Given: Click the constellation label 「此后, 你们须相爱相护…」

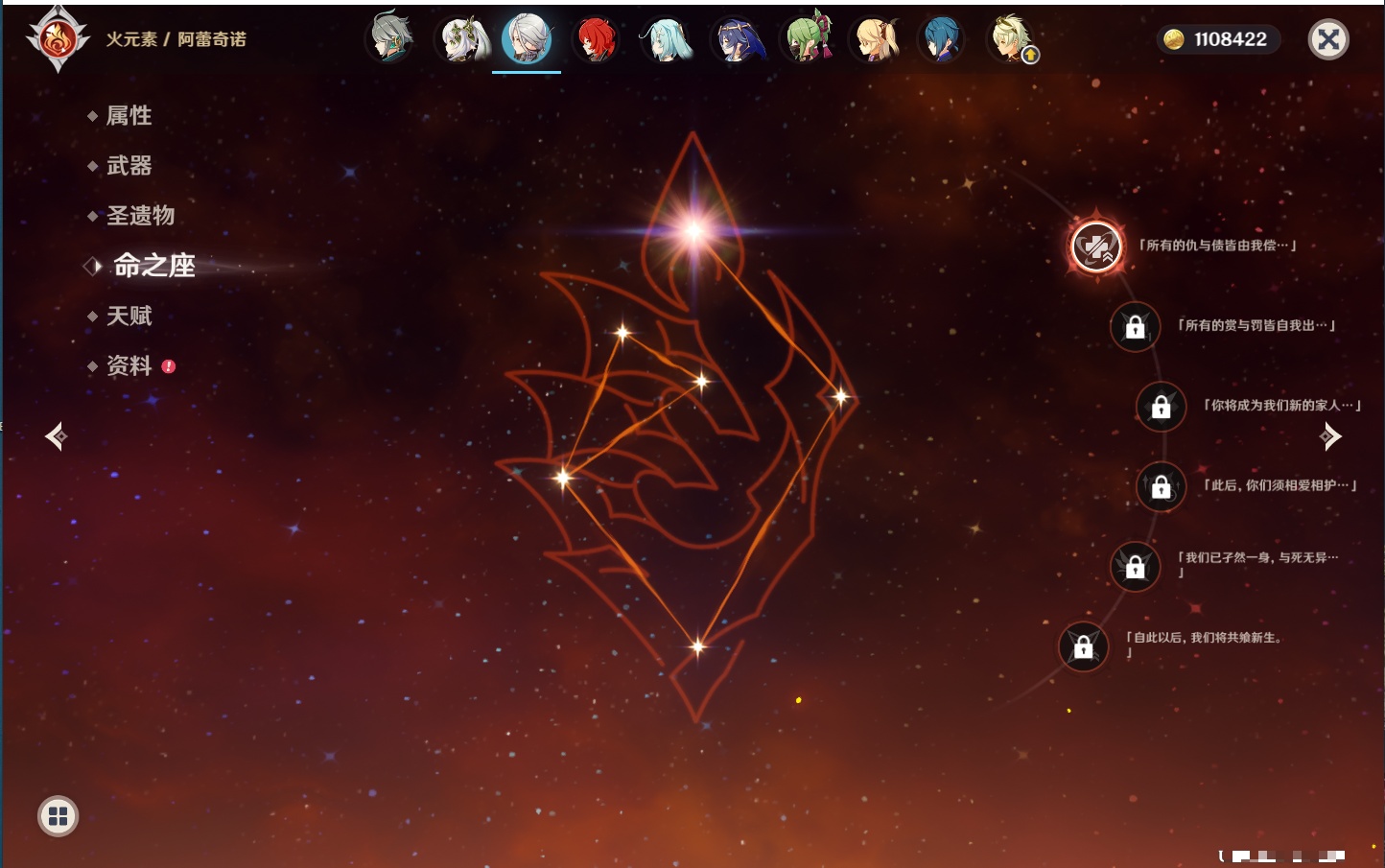Looking at the screenshot, I should click(1279, 485).
